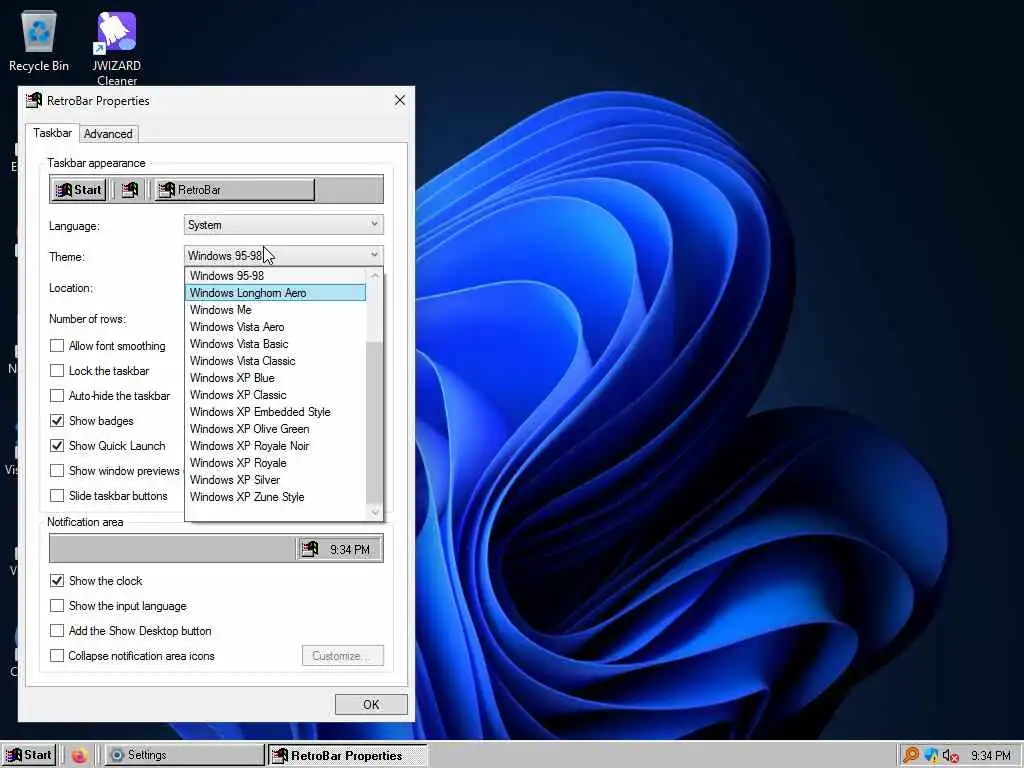Launch JWIZARD Cleaner desktop shortcut
Image resolution: width=1024 pixels, height=768 pixels.
pyautogui.click(x=116, y=47)
